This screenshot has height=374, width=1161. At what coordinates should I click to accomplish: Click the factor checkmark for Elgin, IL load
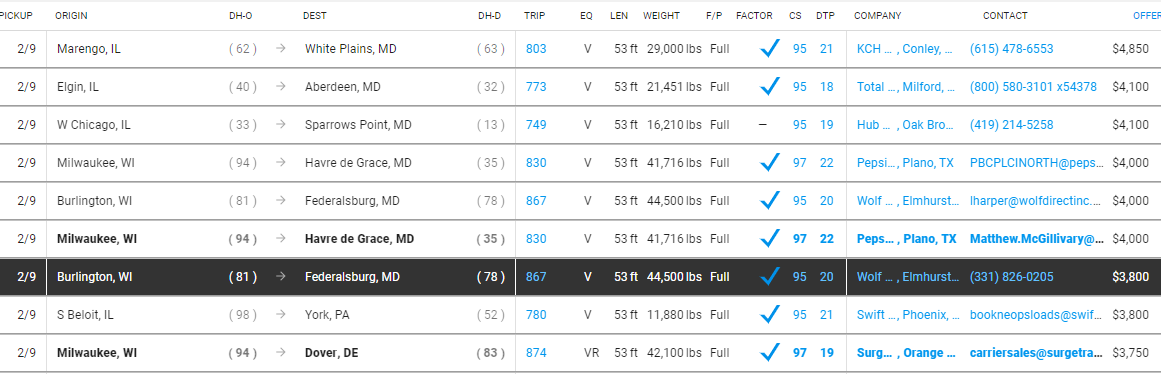point(770,87)
